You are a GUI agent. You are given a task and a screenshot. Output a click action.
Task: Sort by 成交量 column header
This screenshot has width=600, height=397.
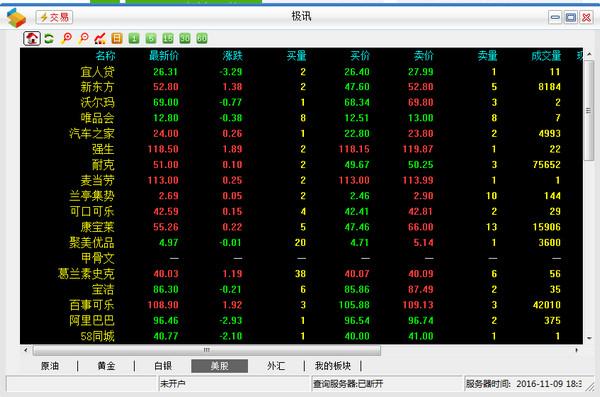coord(546,56)
